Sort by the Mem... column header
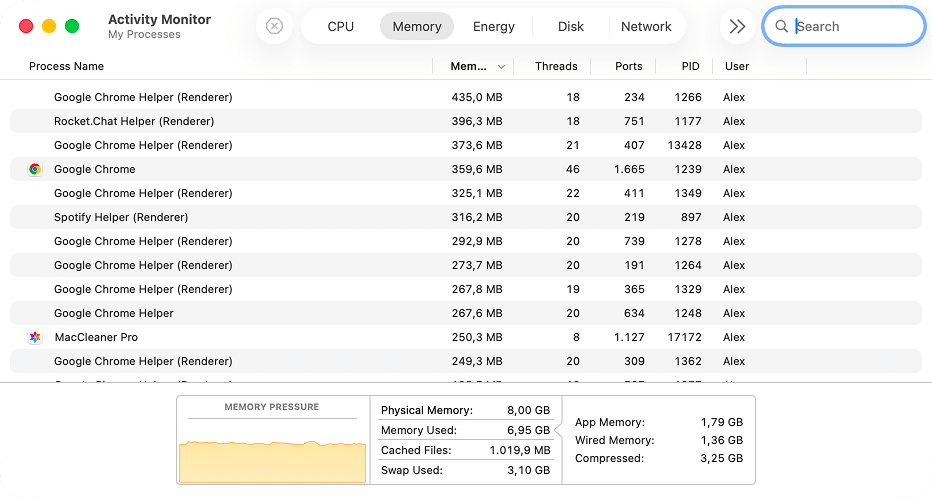Screen dimensions: 932x499 click(468, 67)
